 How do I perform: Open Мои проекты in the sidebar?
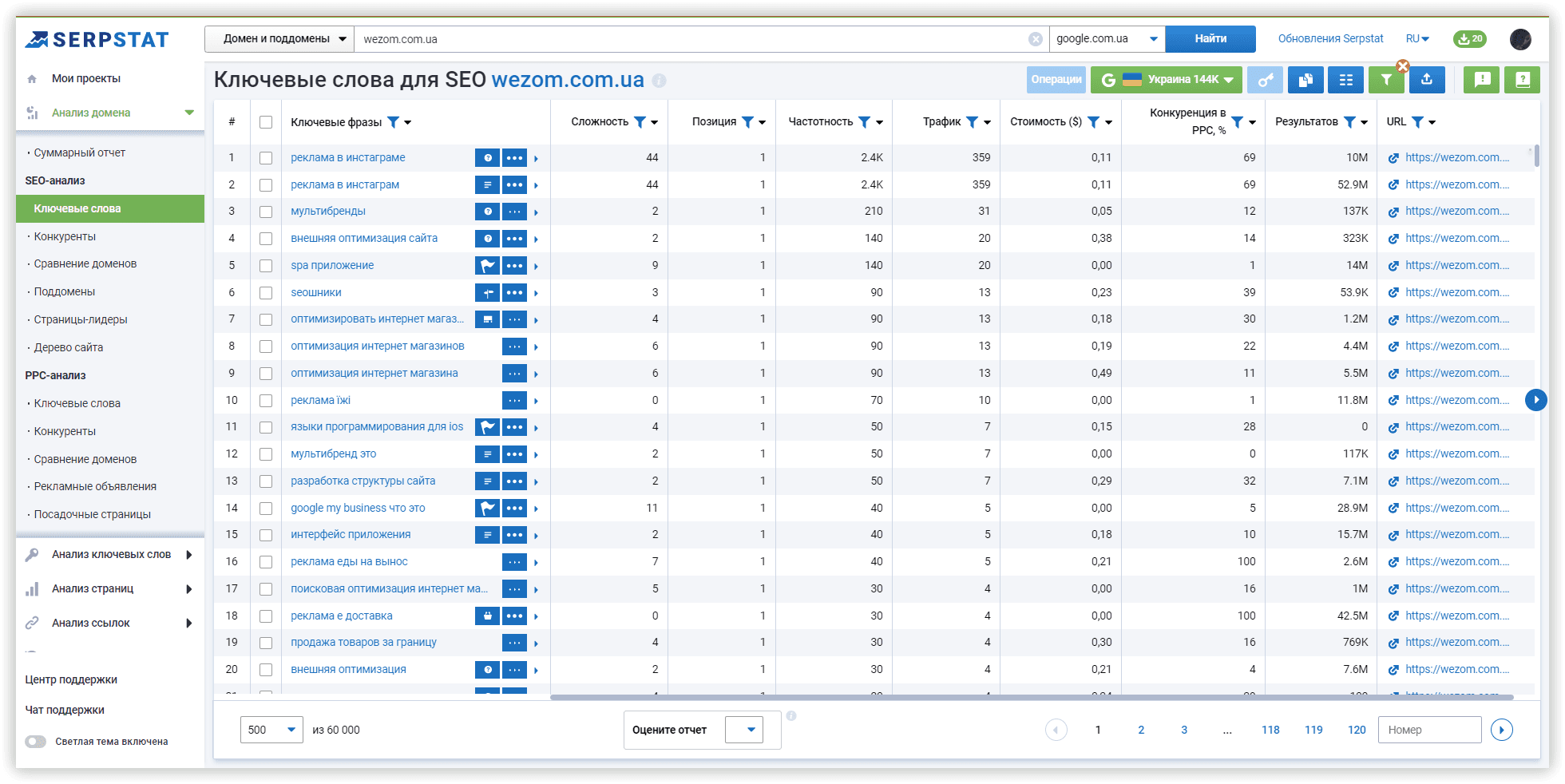[x=86, y=79]
